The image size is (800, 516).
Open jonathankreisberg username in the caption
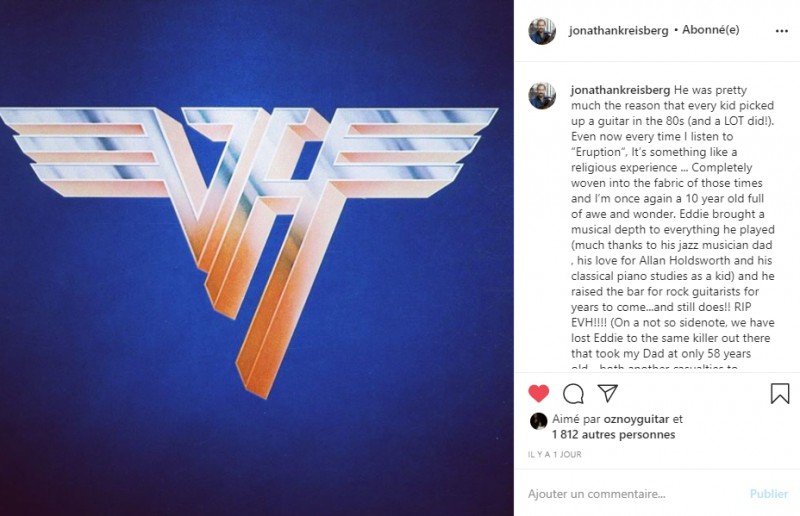coord(620,90)
